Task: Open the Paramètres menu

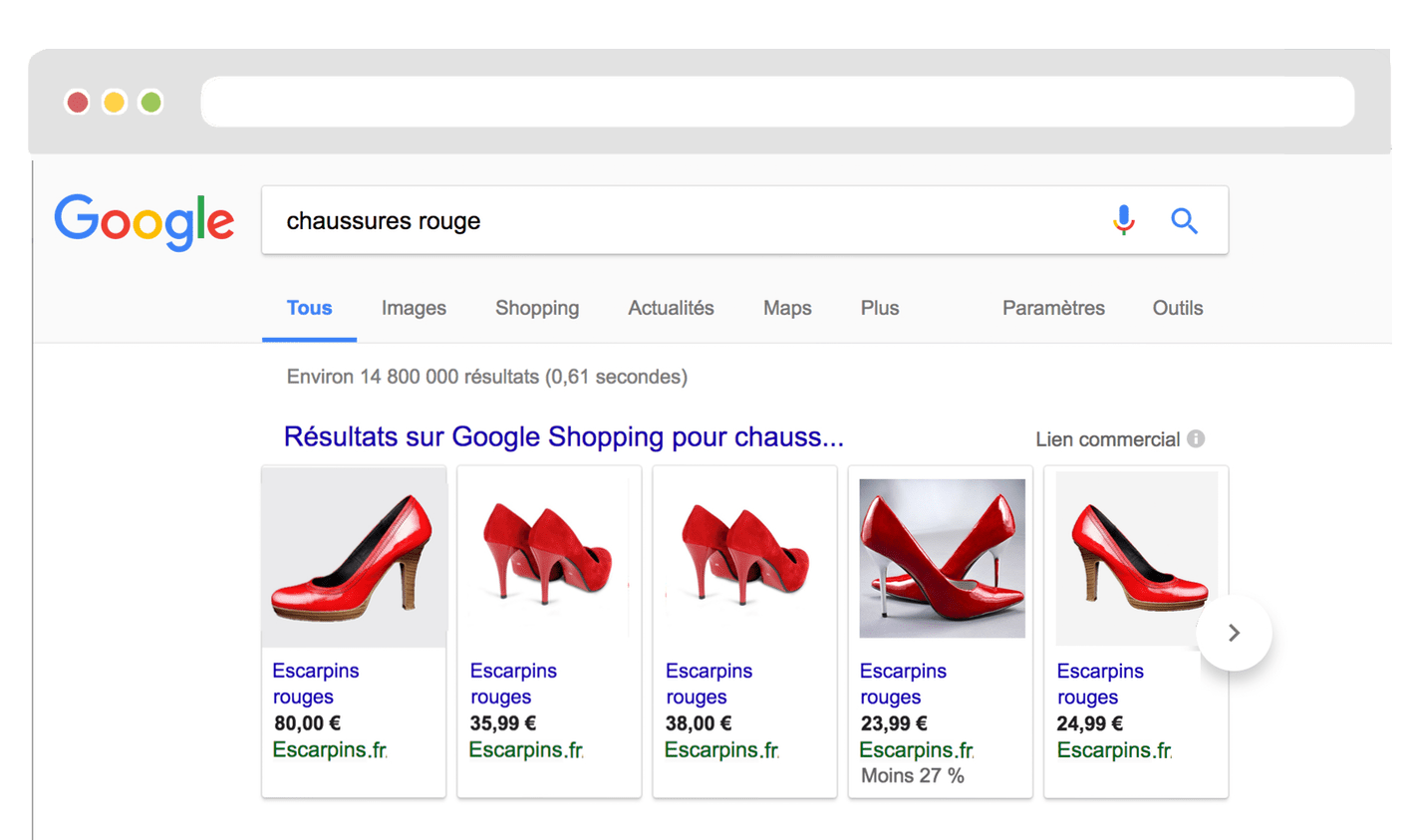Action: point(1052,308)
